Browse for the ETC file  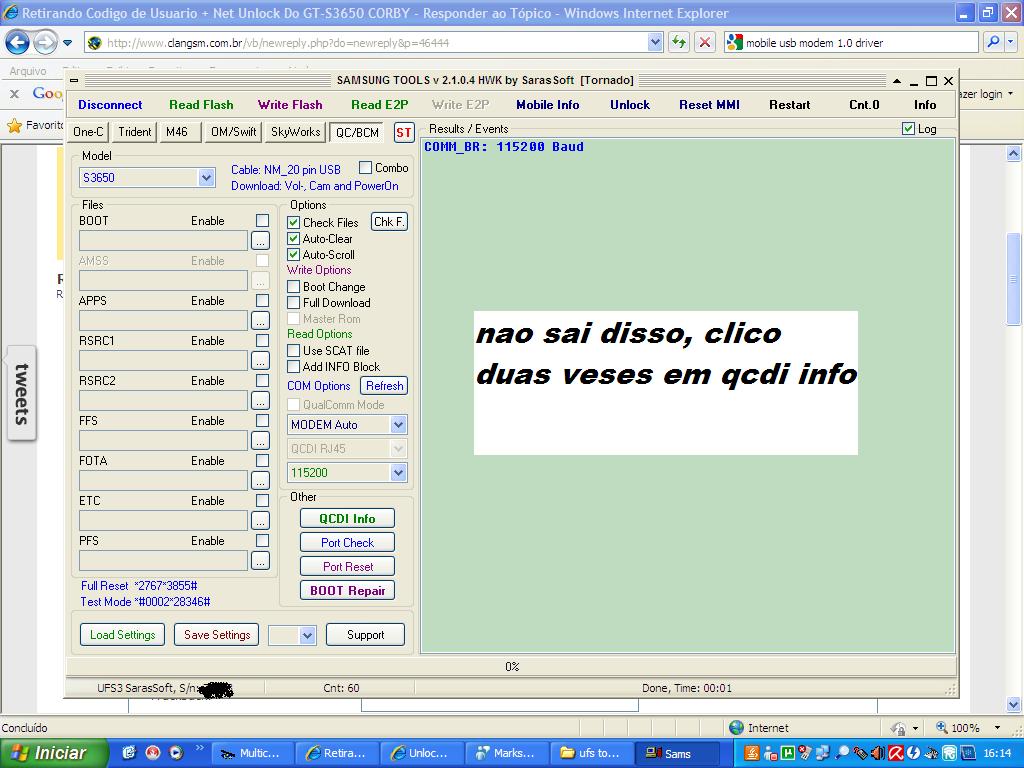[260, 520]
